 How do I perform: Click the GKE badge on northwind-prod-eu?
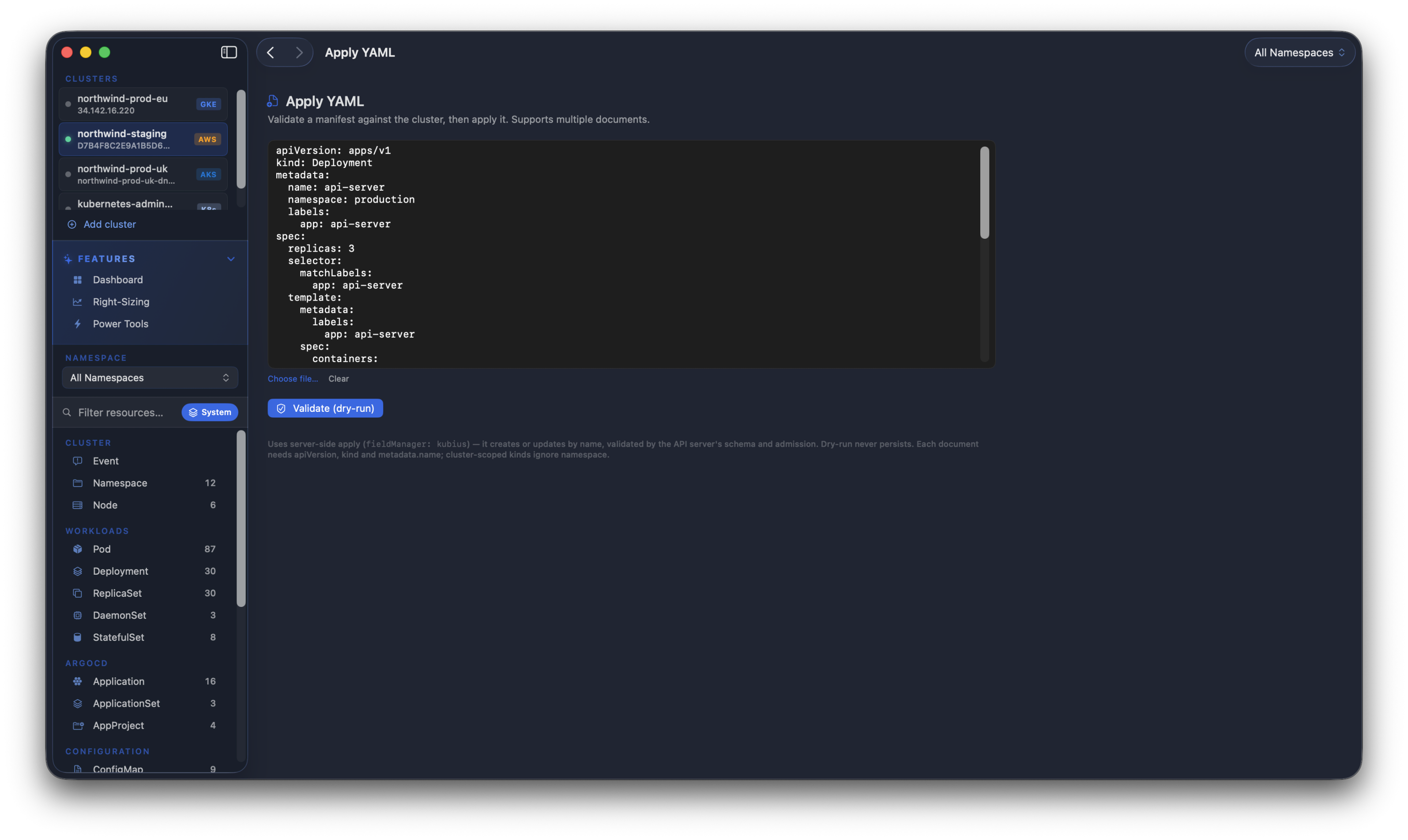[208, 104]
